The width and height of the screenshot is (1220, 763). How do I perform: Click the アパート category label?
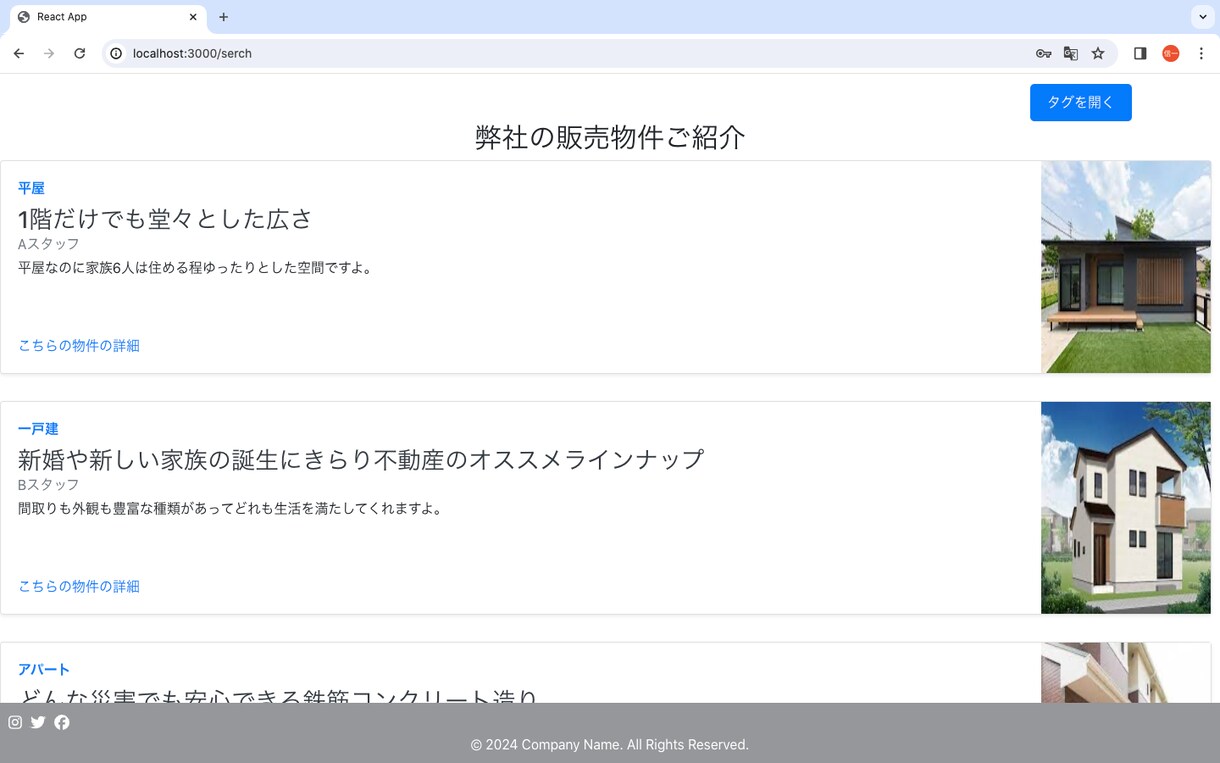44,670
